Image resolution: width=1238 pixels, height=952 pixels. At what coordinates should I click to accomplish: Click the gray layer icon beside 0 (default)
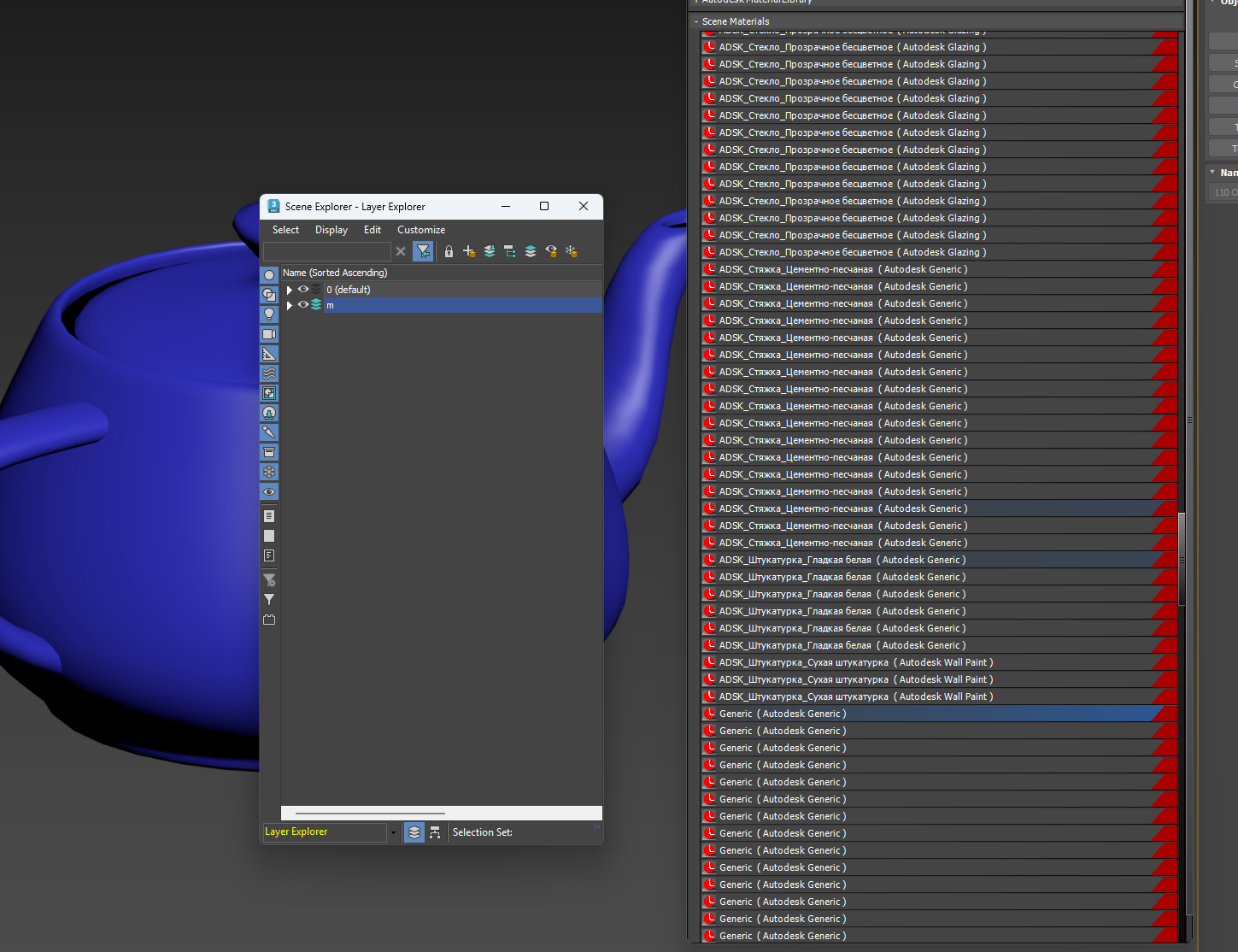[316, 290]
